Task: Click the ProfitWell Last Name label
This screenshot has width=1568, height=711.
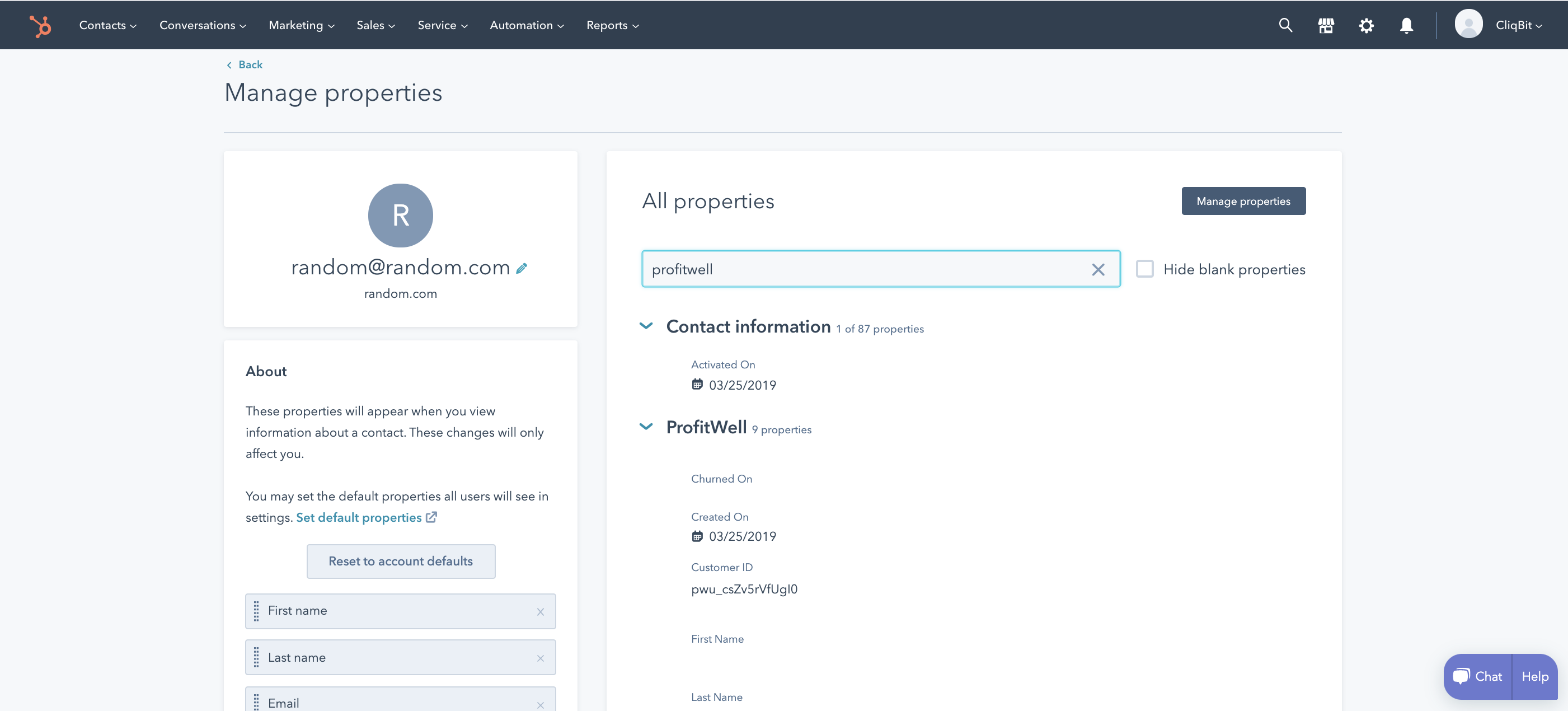Action: [x=716, y=698]
